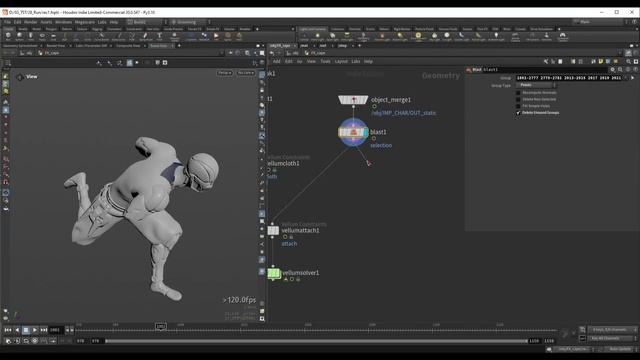The height and width of the screenshot is (360, 640).
Task: Click the Box shelf tool
Action: [x=8, y=37]
